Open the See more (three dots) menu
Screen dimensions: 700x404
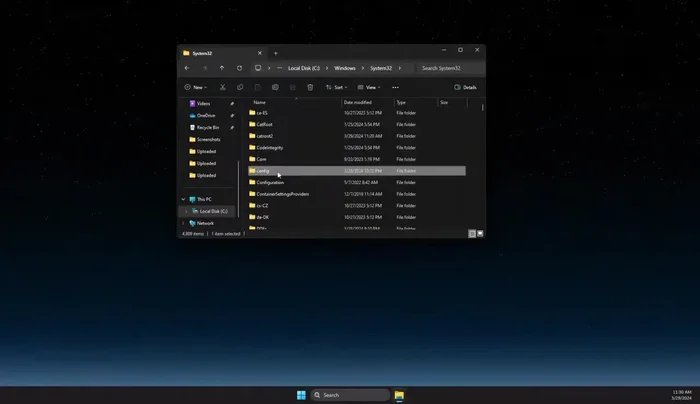point(395,87)
